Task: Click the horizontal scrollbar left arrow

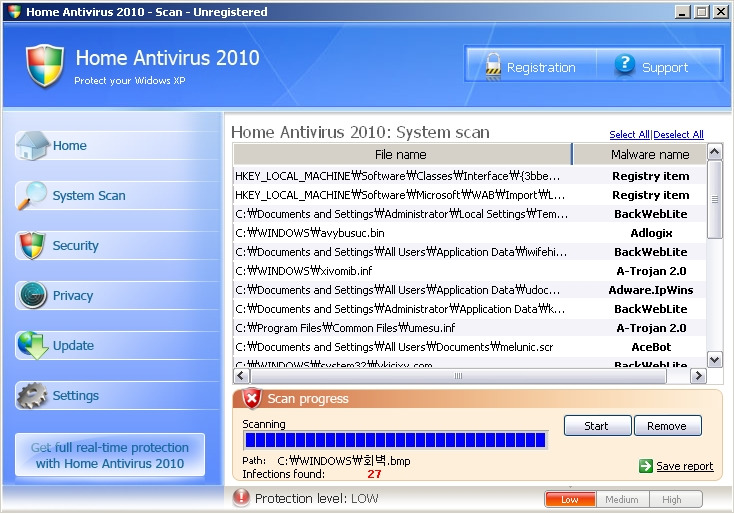Action: click(241, 376)
